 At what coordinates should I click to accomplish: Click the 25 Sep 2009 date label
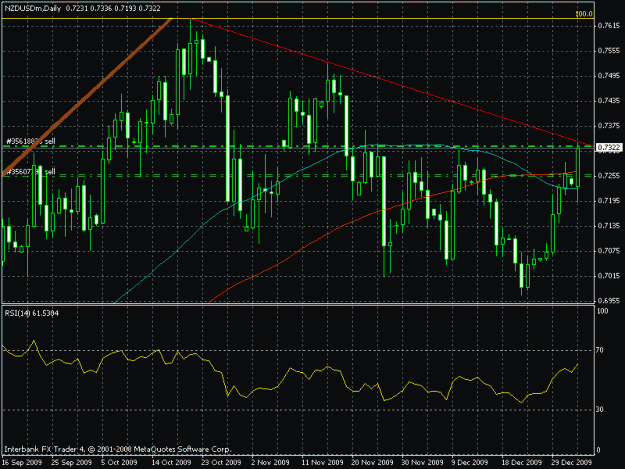tap(71, 462)
